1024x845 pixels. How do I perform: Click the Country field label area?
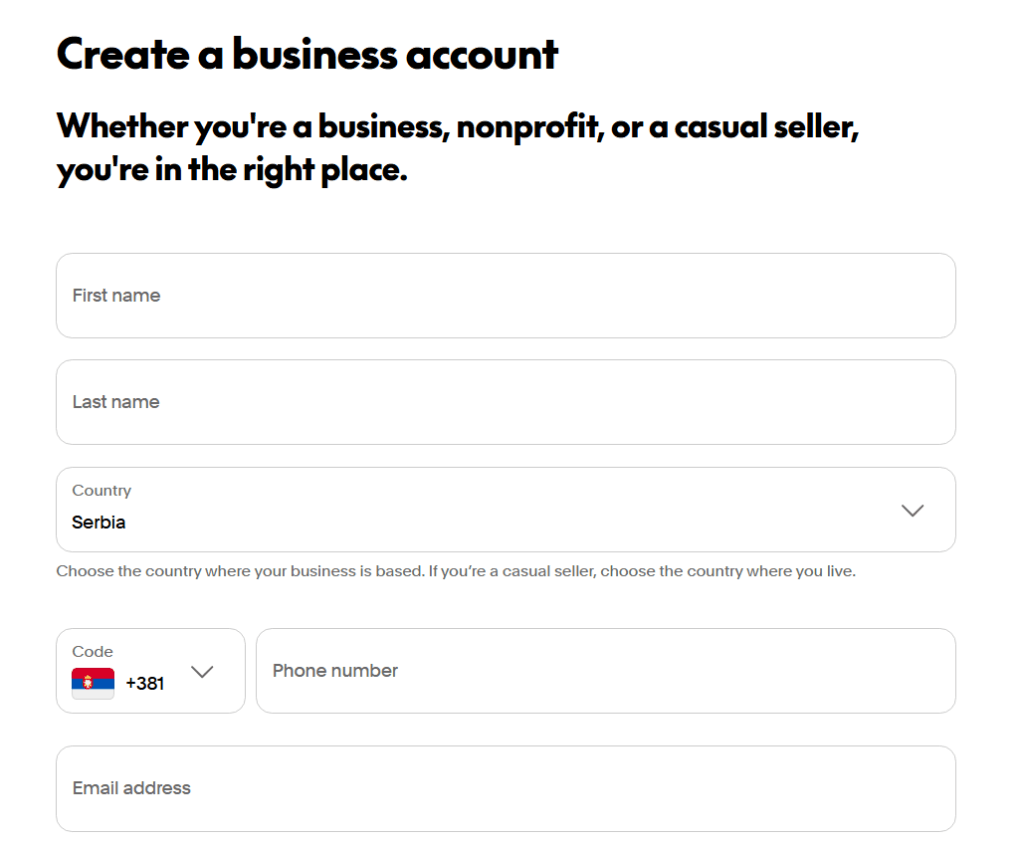click(101, 491)
